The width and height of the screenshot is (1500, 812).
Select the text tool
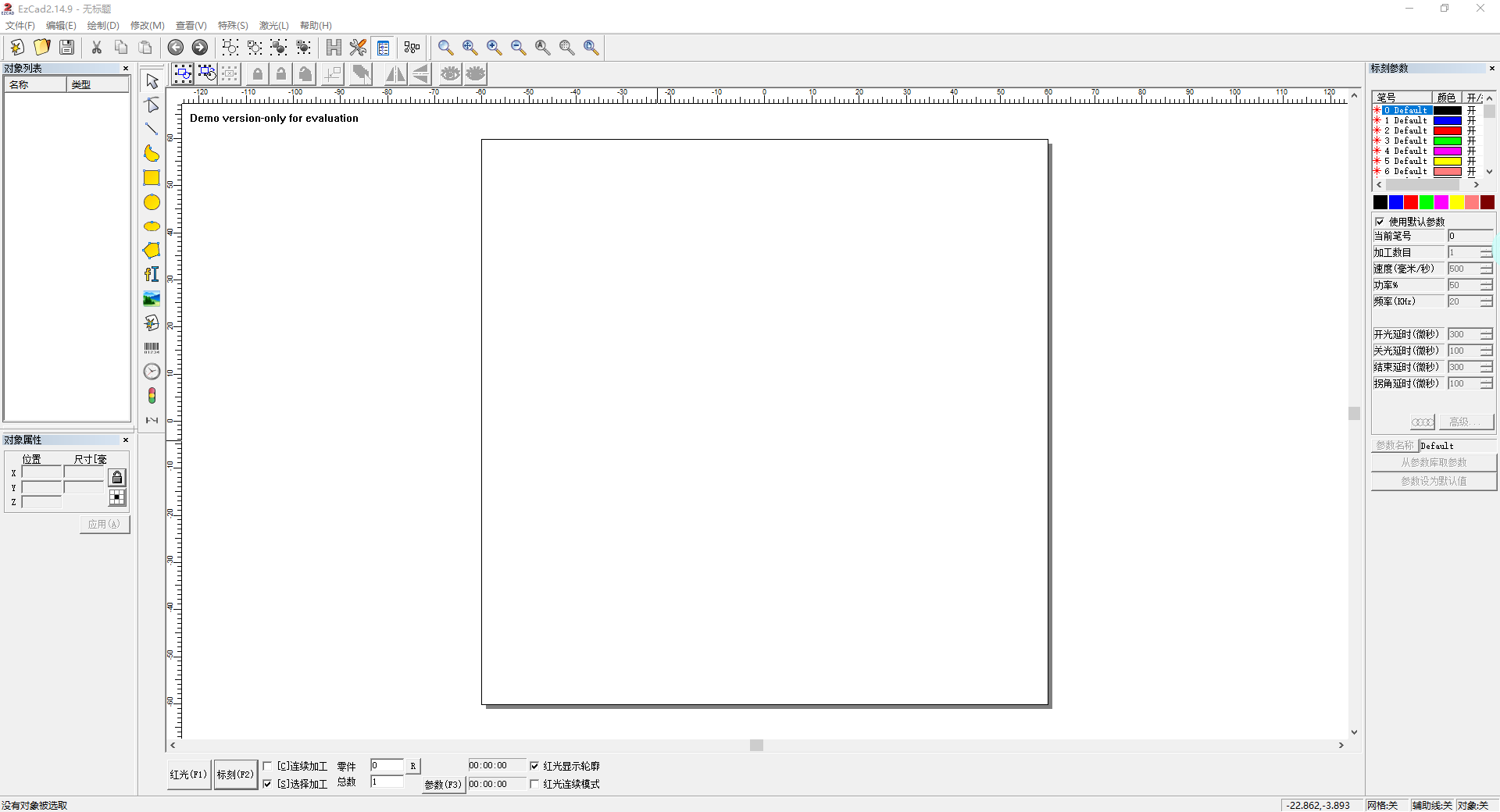pyautogui.click(x=152, y=275)
